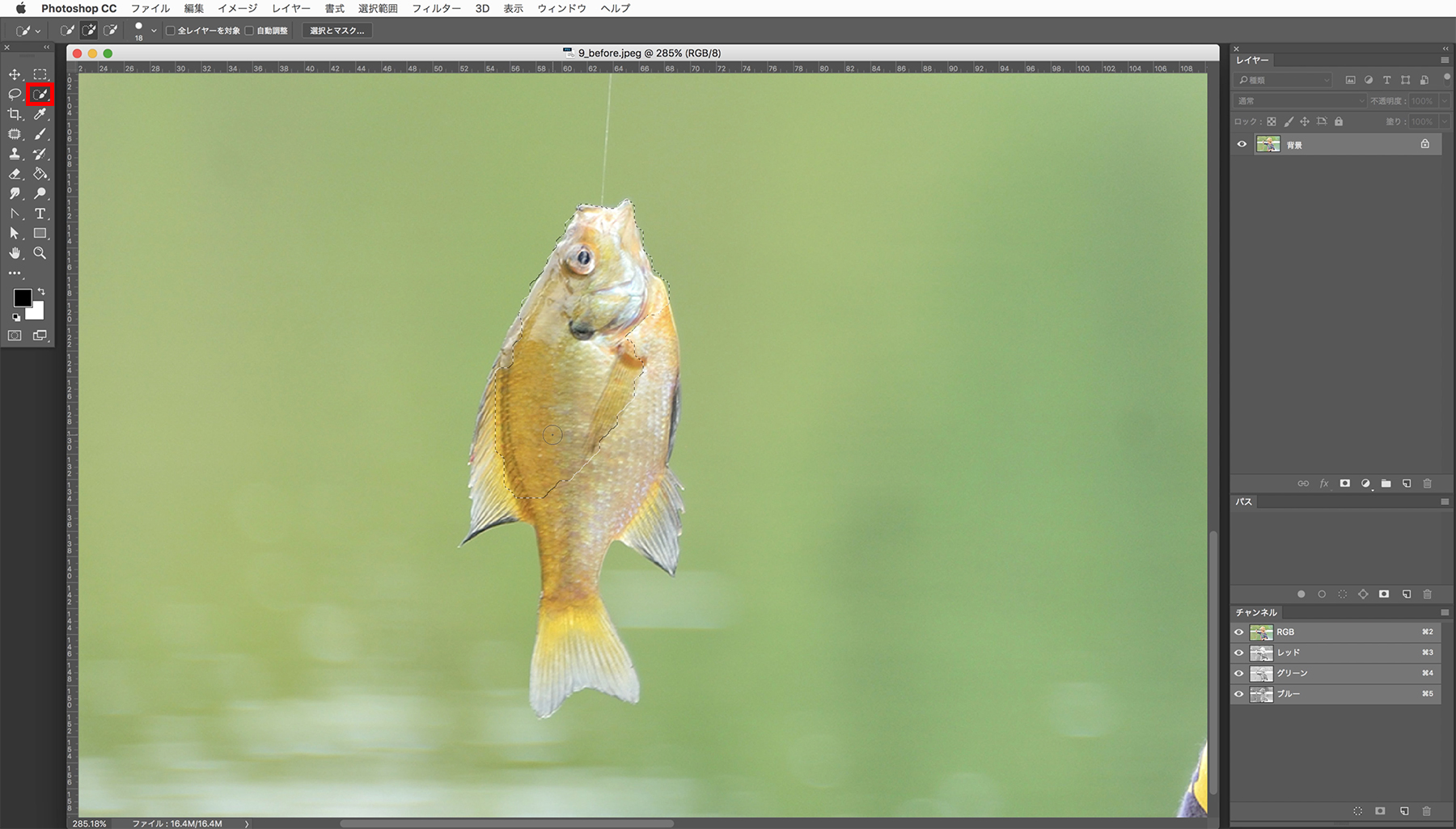
Task: Select the History Brush tool
Action: tap(40, 154)
